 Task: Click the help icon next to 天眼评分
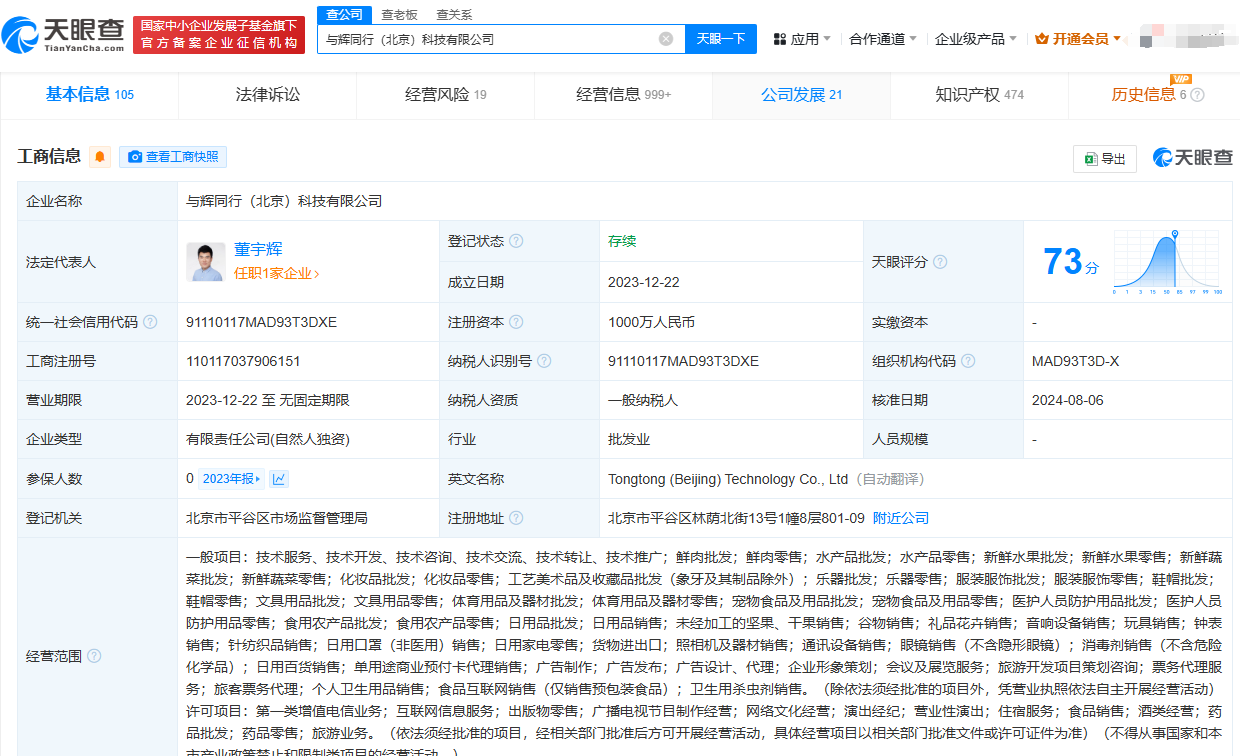click(940, 262)
